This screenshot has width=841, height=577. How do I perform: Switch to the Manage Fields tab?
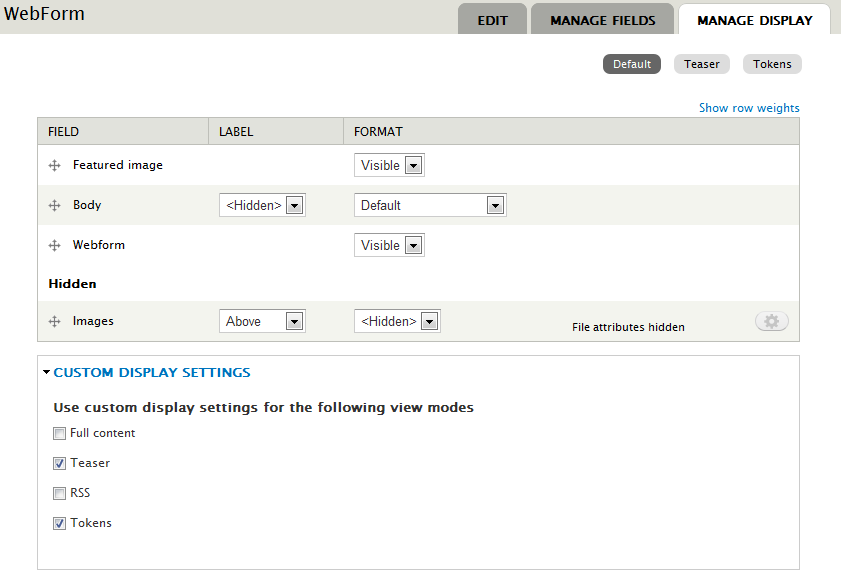tap(602, 20)
